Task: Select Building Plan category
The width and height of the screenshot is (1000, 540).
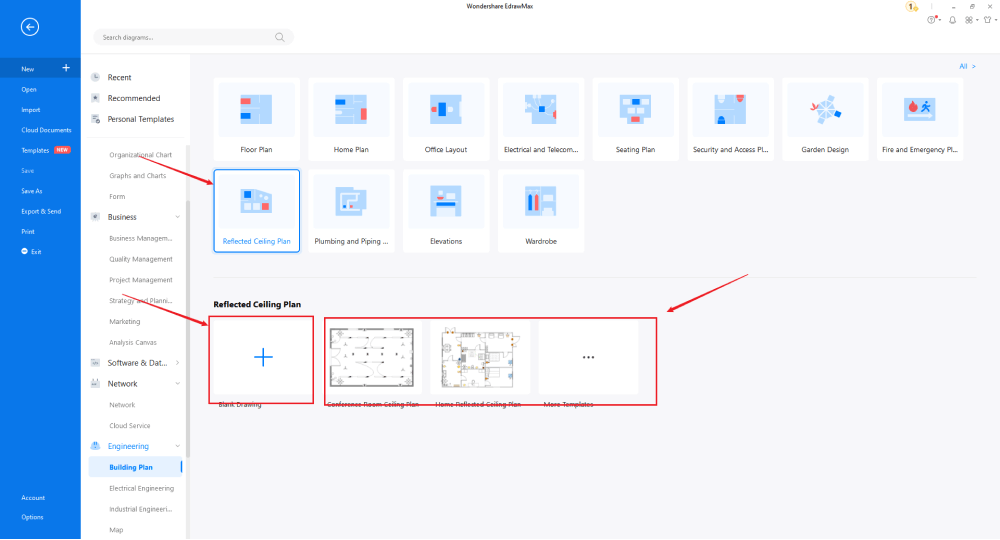Action: coord(135,467)
